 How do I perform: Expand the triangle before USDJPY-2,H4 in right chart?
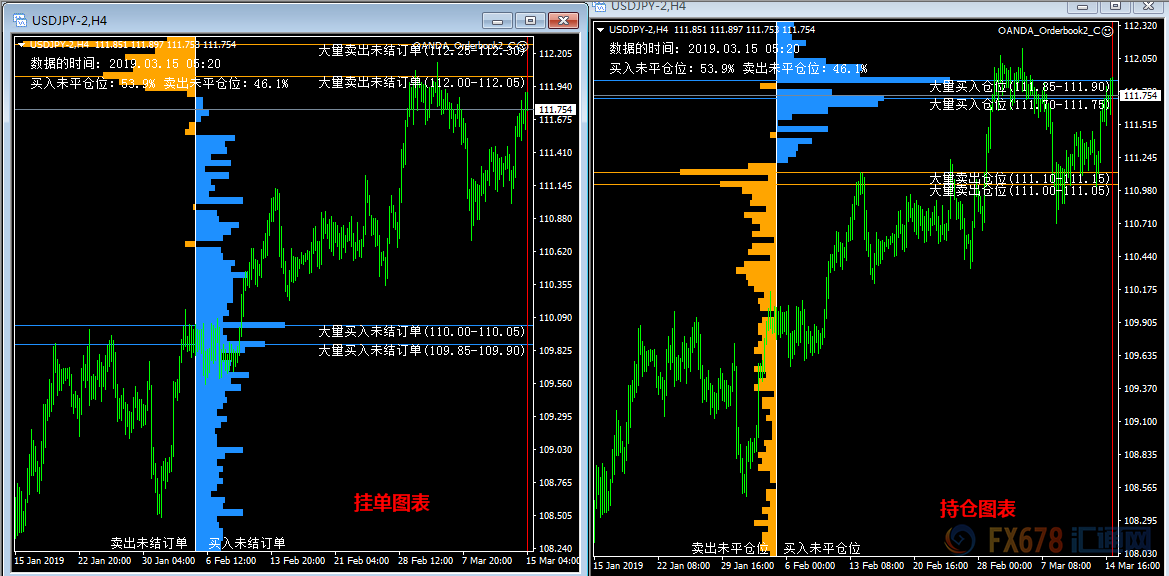pyautogui.click(x=600, y=30)
